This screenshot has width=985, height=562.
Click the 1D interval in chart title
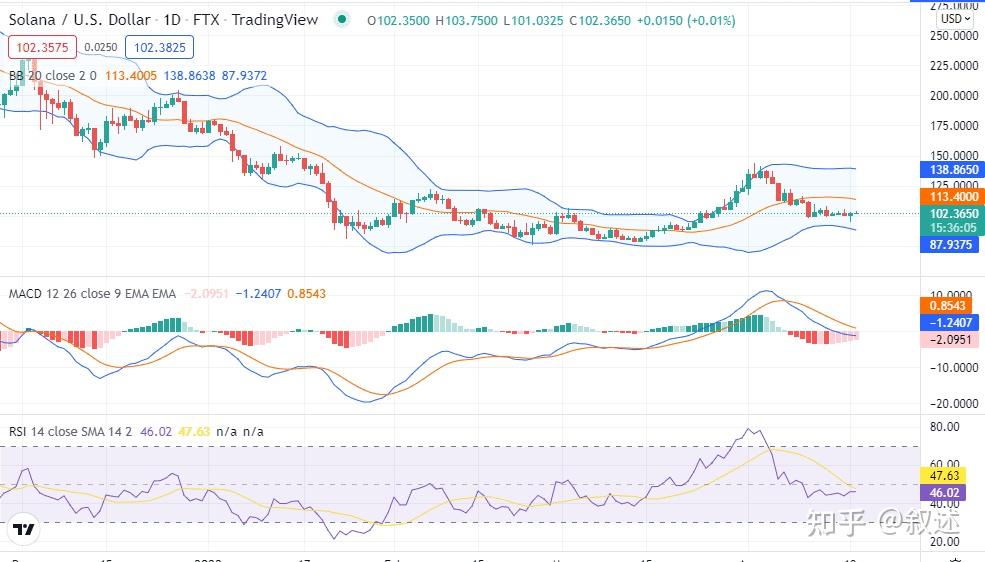click(x=172, y=19)
